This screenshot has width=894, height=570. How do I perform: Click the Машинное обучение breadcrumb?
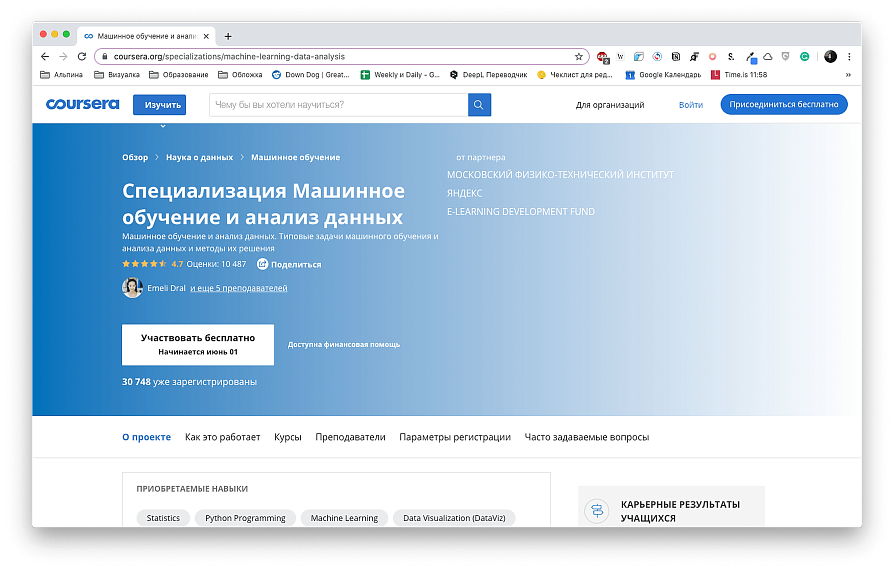[295, 157]
